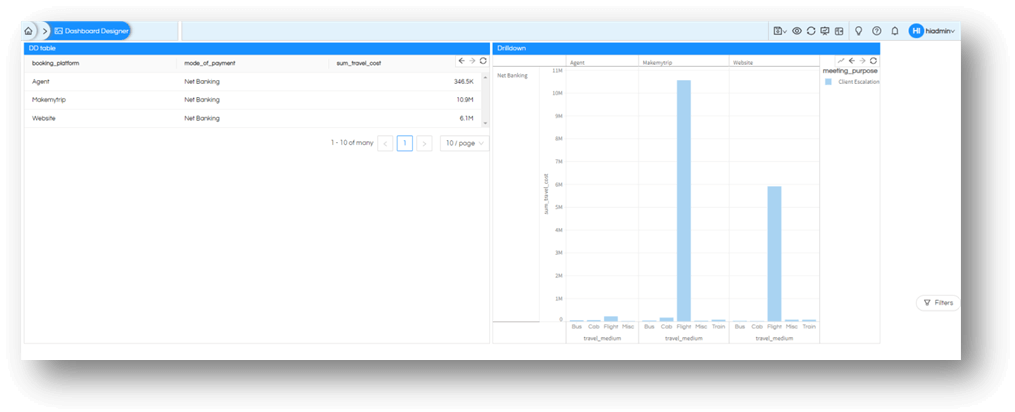Click the Drilldown chart forward arrow
The width and height of the screenshot is (1015, 412).
click(862, 60)
